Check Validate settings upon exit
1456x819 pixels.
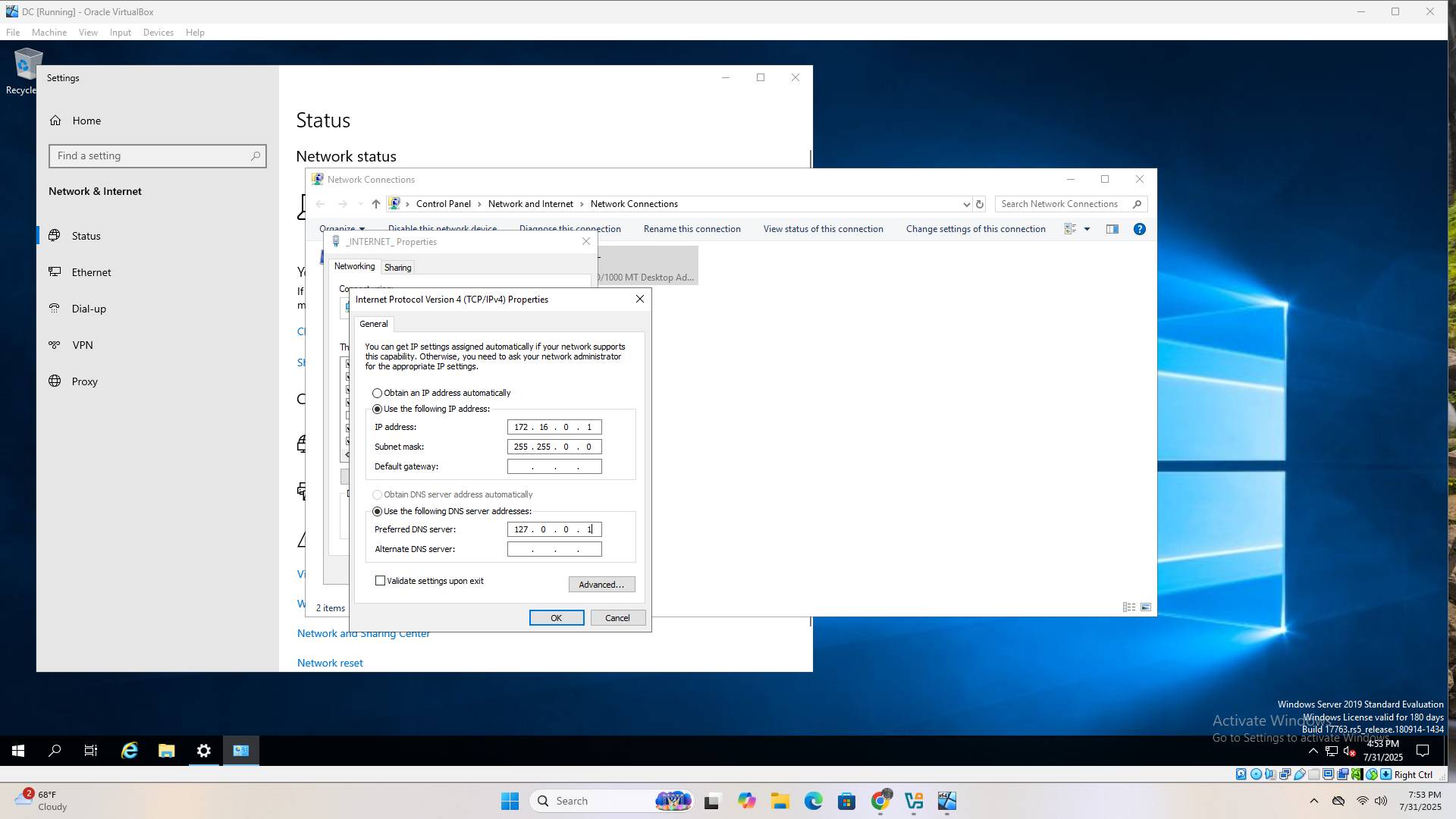[x=381, y=581]
